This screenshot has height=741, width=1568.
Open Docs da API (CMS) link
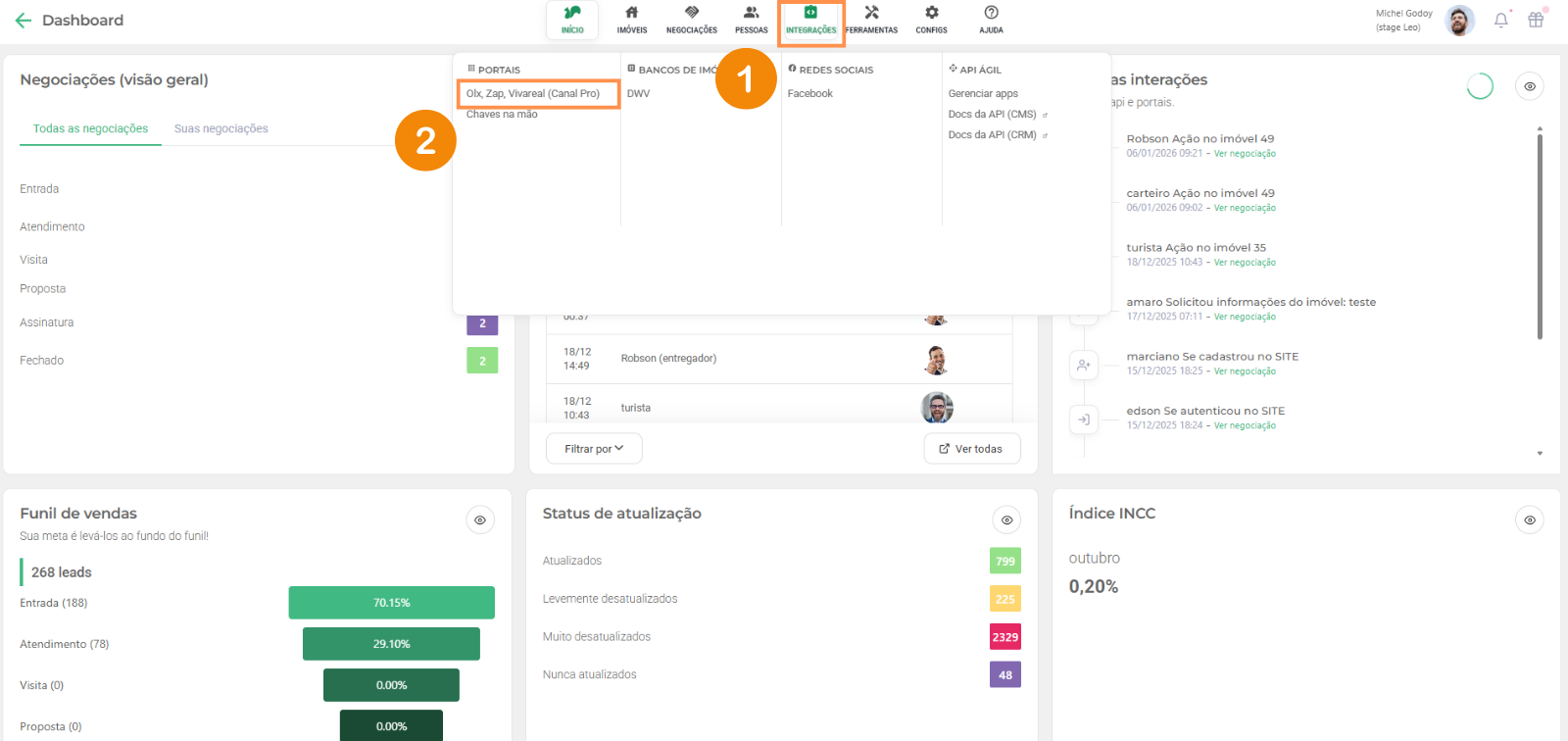(992, 115)
